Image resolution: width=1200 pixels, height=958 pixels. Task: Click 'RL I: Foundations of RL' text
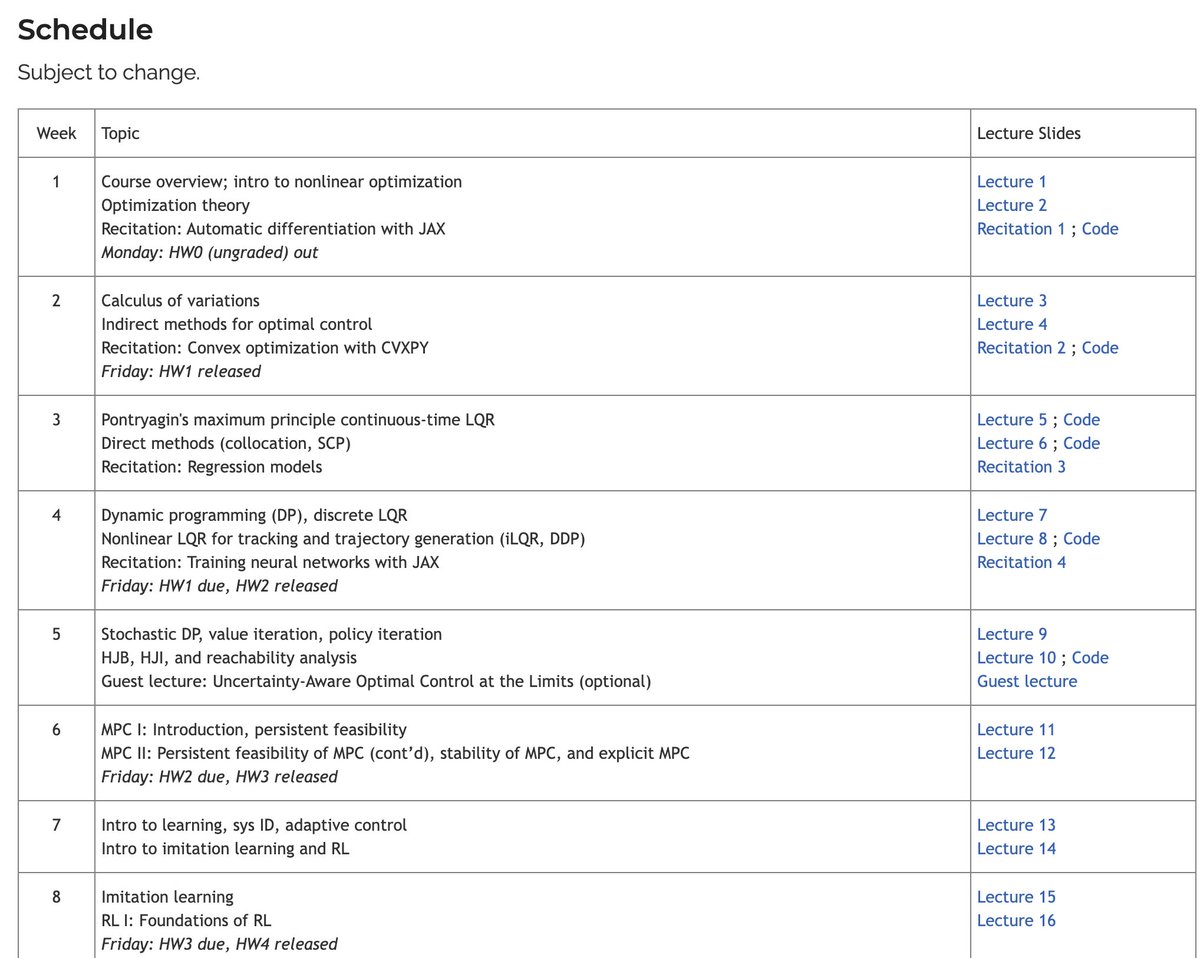(x=186, y=921)
